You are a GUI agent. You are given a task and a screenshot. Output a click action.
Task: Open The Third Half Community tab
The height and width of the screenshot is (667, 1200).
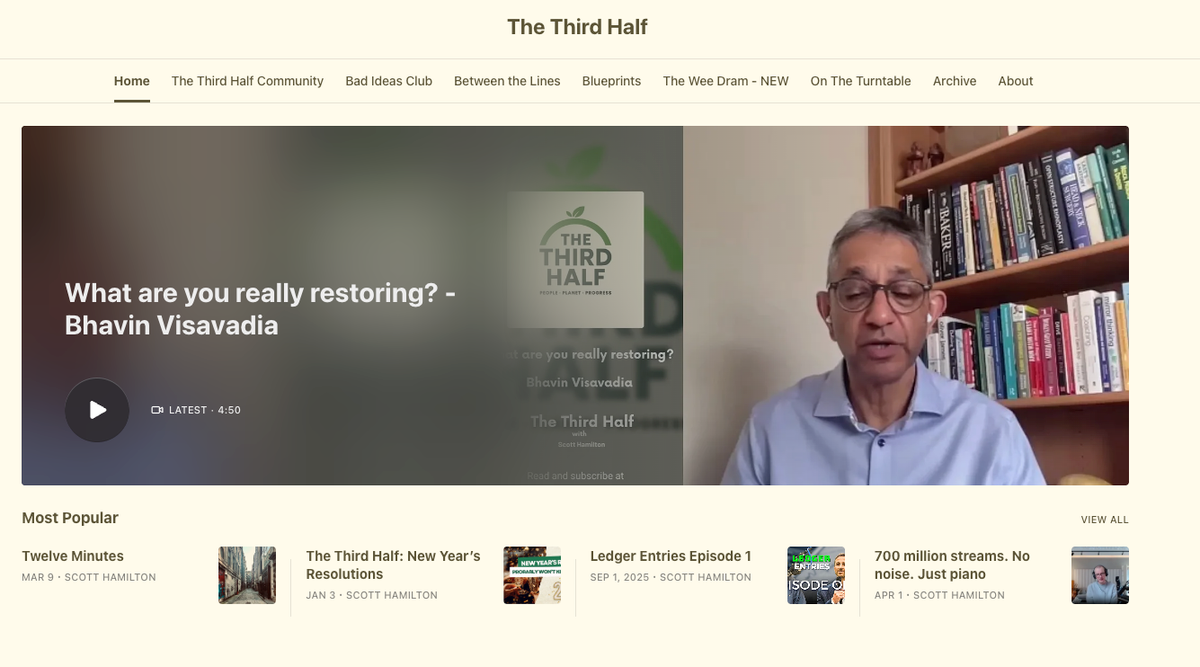(x=247, y=81)
